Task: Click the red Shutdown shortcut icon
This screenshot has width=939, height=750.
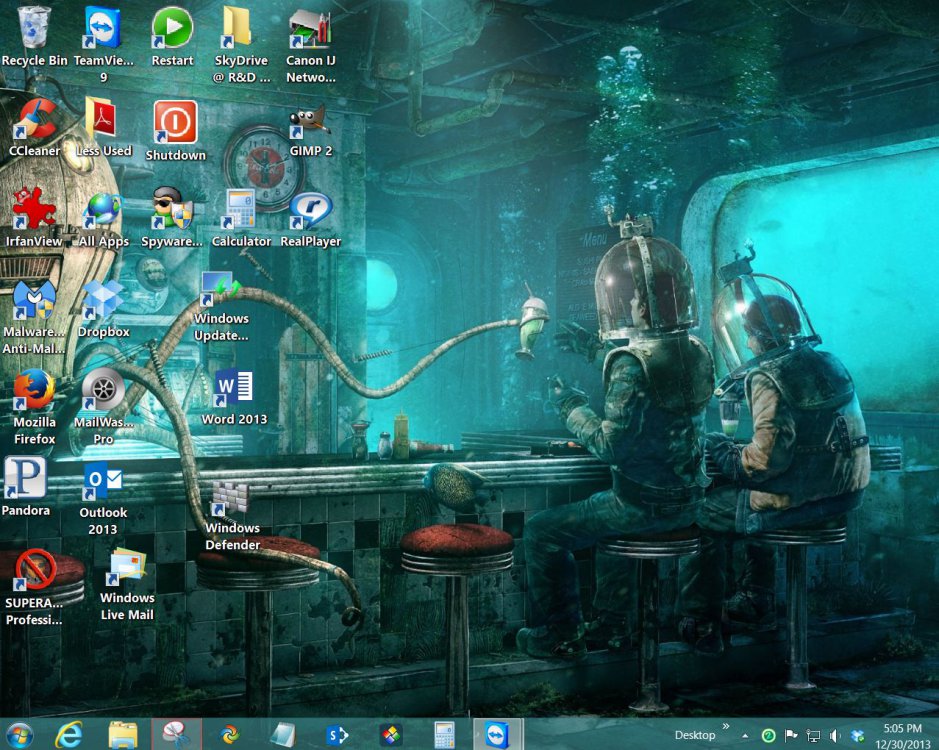Action: point(175,123)
